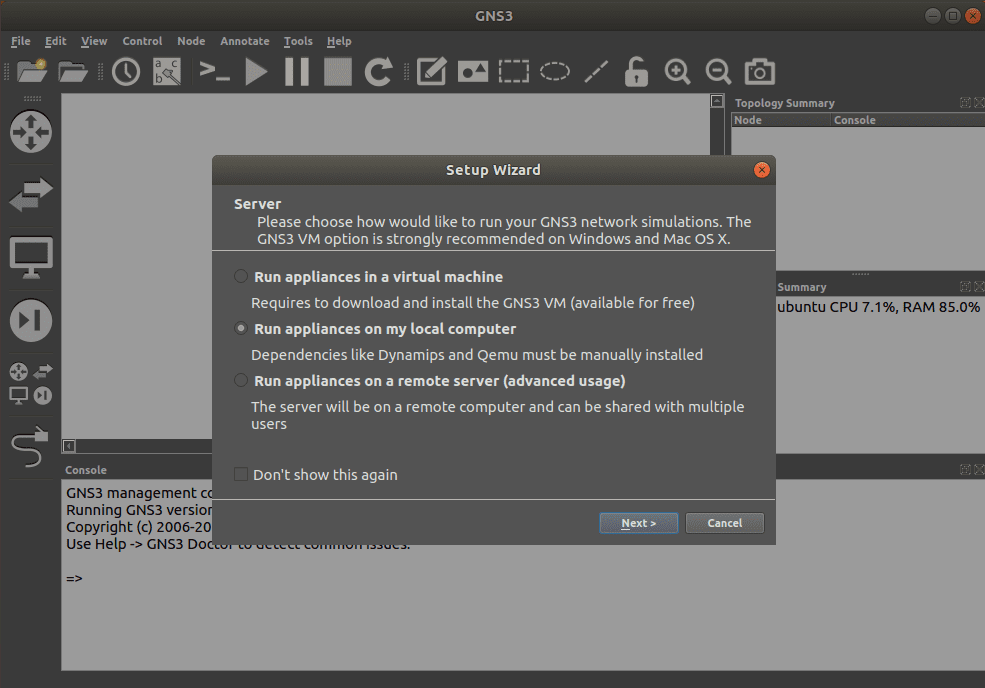Open the Tools menu
The image size is (985, 688).
pyautogui.click(x=298, y=41)
